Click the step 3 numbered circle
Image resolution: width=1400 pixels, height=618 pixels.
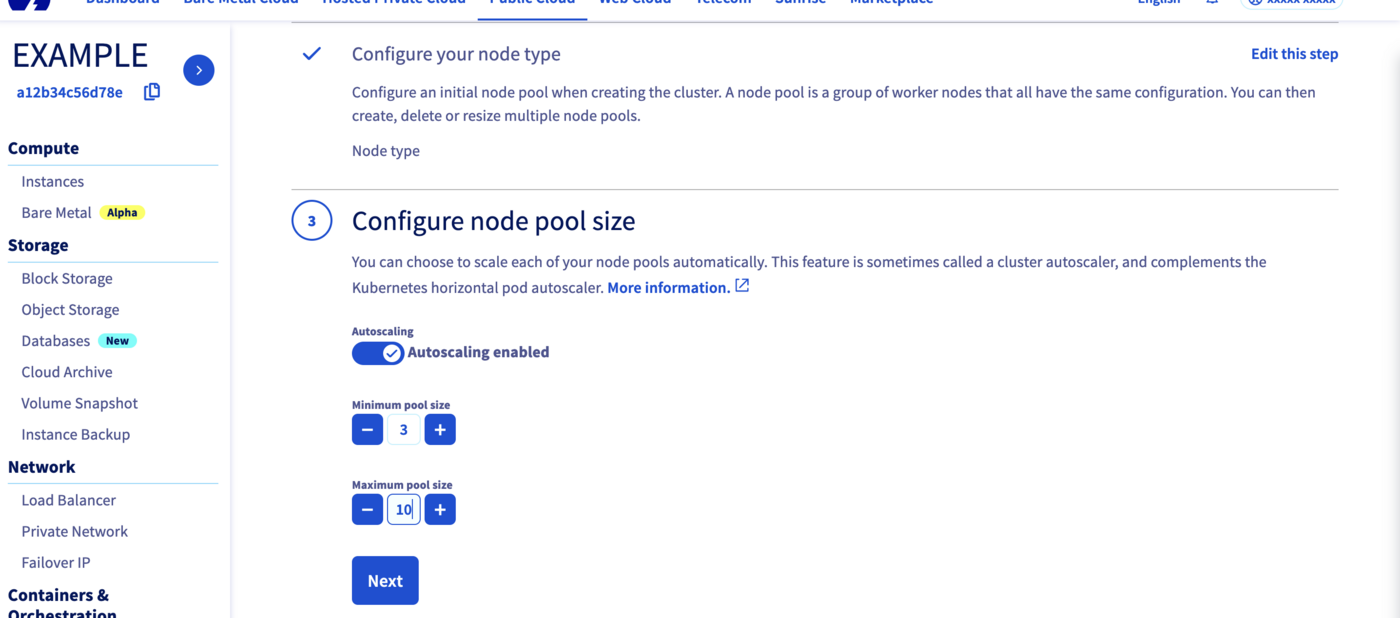click(x=311, y=220)
